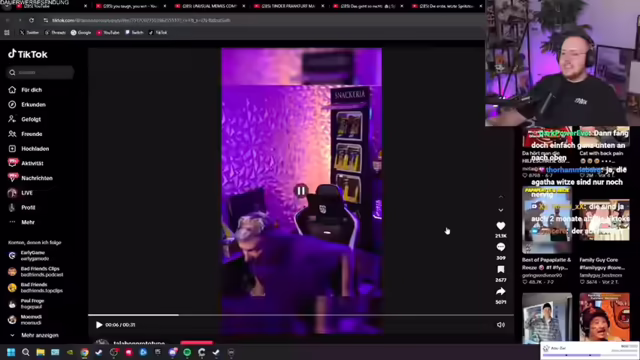Open Bad Friends Clips account
Screen dimensions: 640x360
click(x=36, y=271)
